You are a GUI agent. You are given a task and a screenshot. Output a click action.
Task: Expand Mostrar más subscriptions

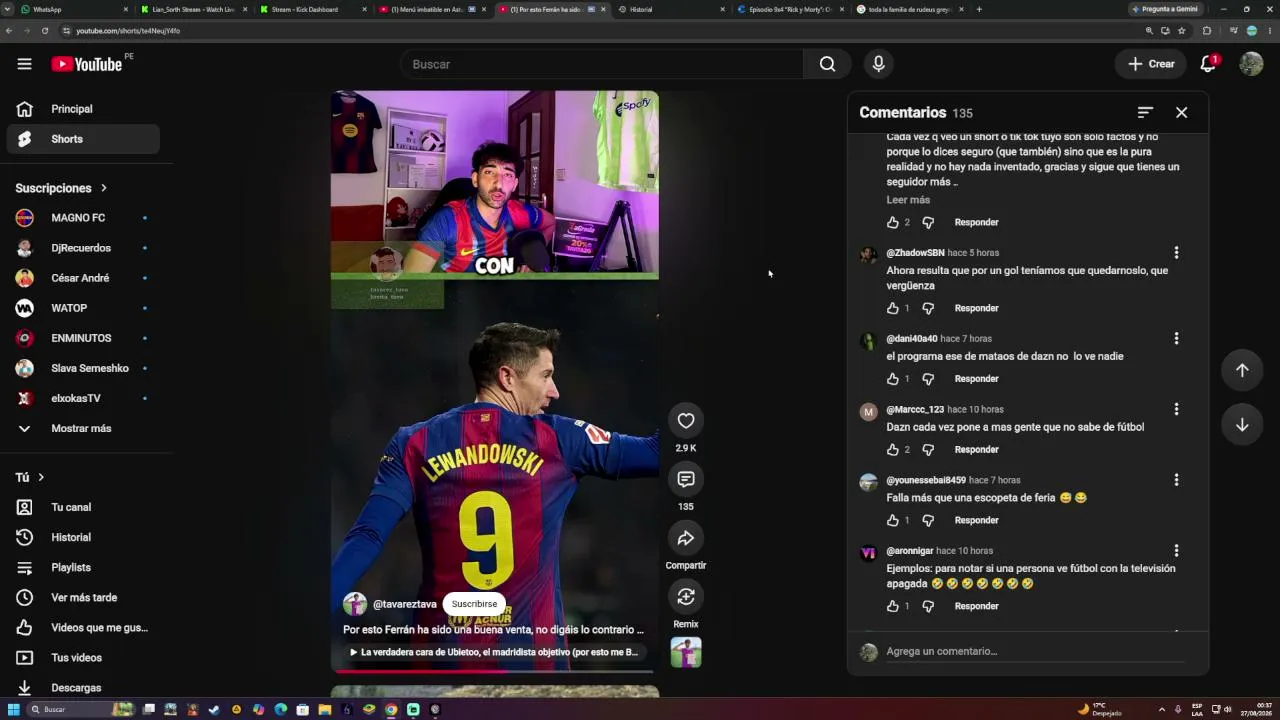coord(83,428)
